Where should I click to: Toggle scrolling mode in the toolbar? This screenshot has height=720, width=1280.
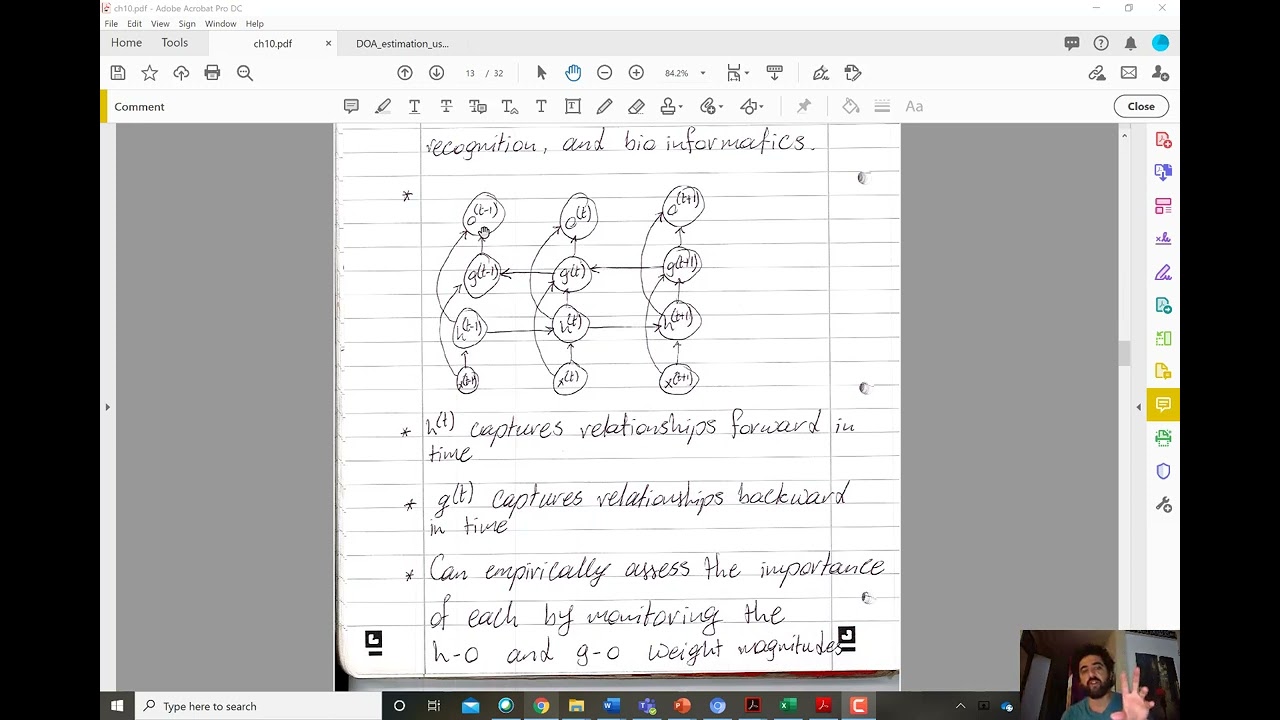click(774, 73)
